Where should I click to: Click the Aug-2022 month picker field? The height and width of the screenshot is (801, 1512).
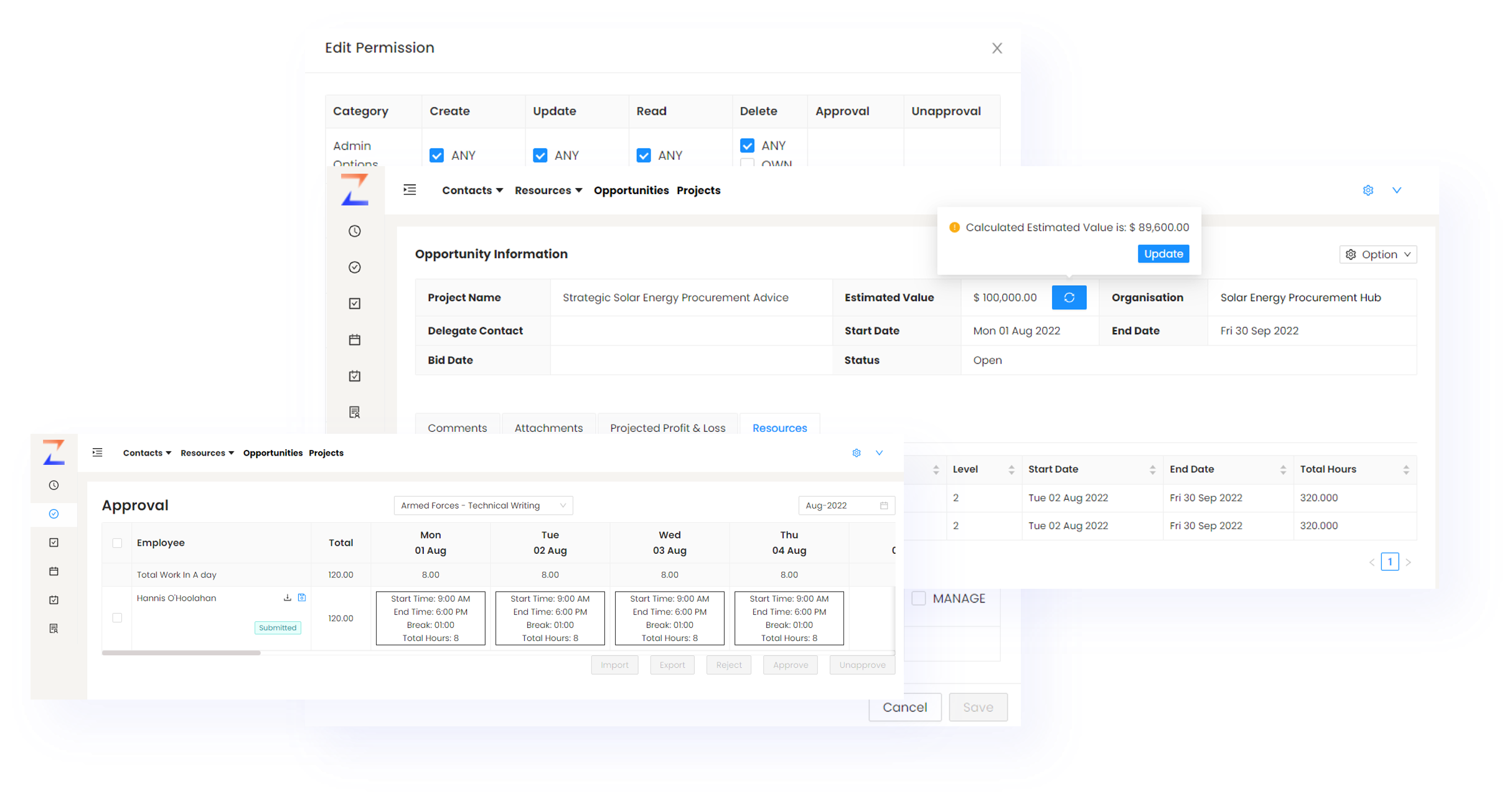846,505
